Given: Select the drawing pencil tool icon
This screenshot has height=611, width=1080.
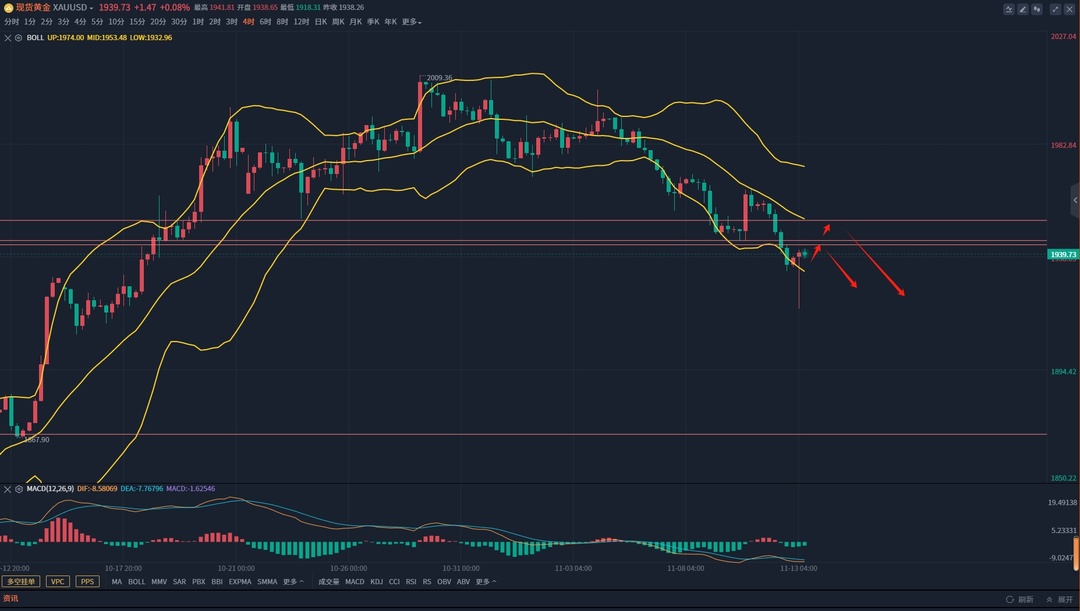Looking at the screenshot, I should (x=1023, y=9).
